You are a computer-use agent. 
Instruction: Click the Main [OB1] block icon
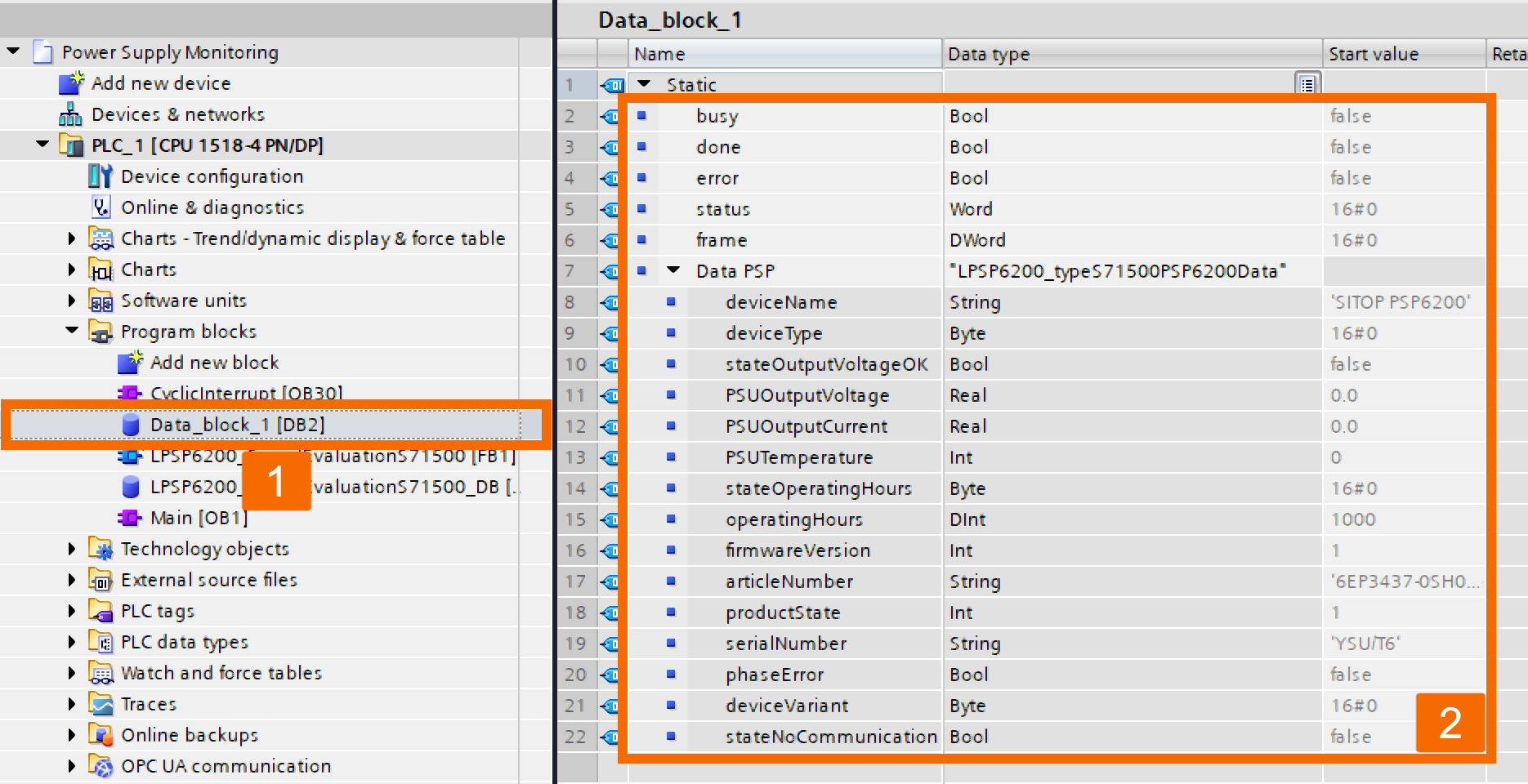pyautogui.click(x=130, y=517)
